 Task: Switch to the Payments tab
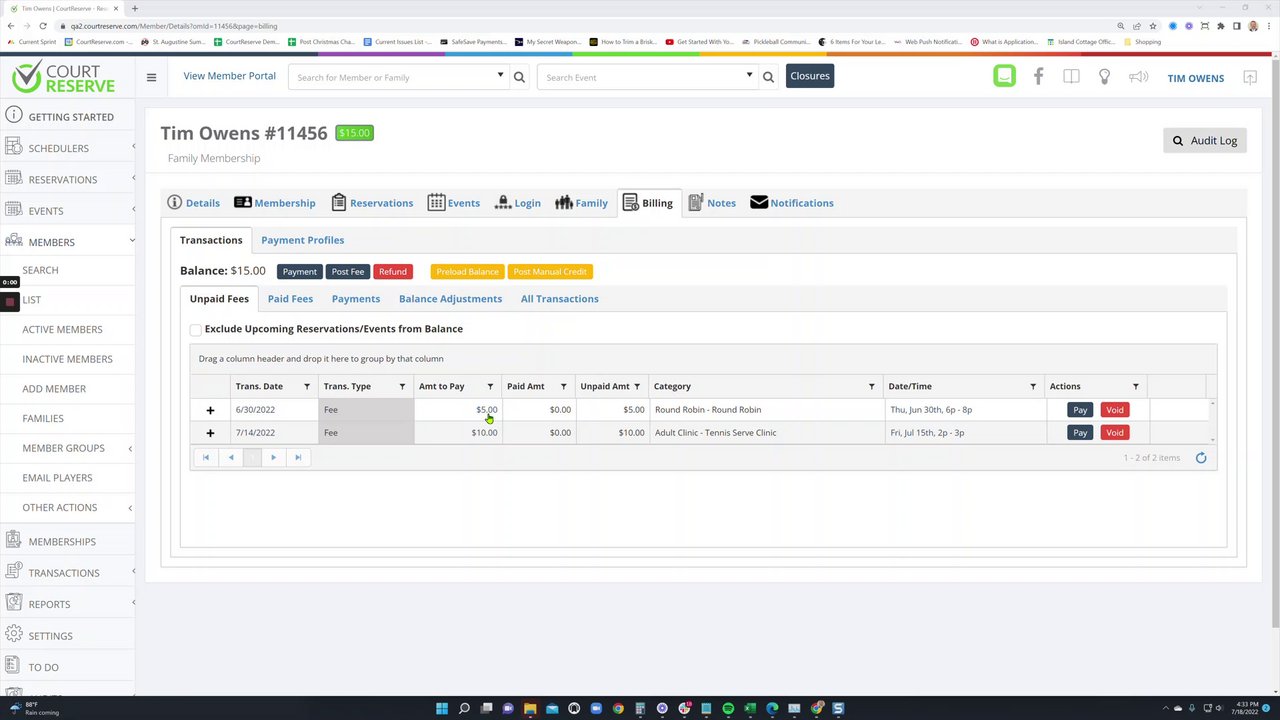356,299
